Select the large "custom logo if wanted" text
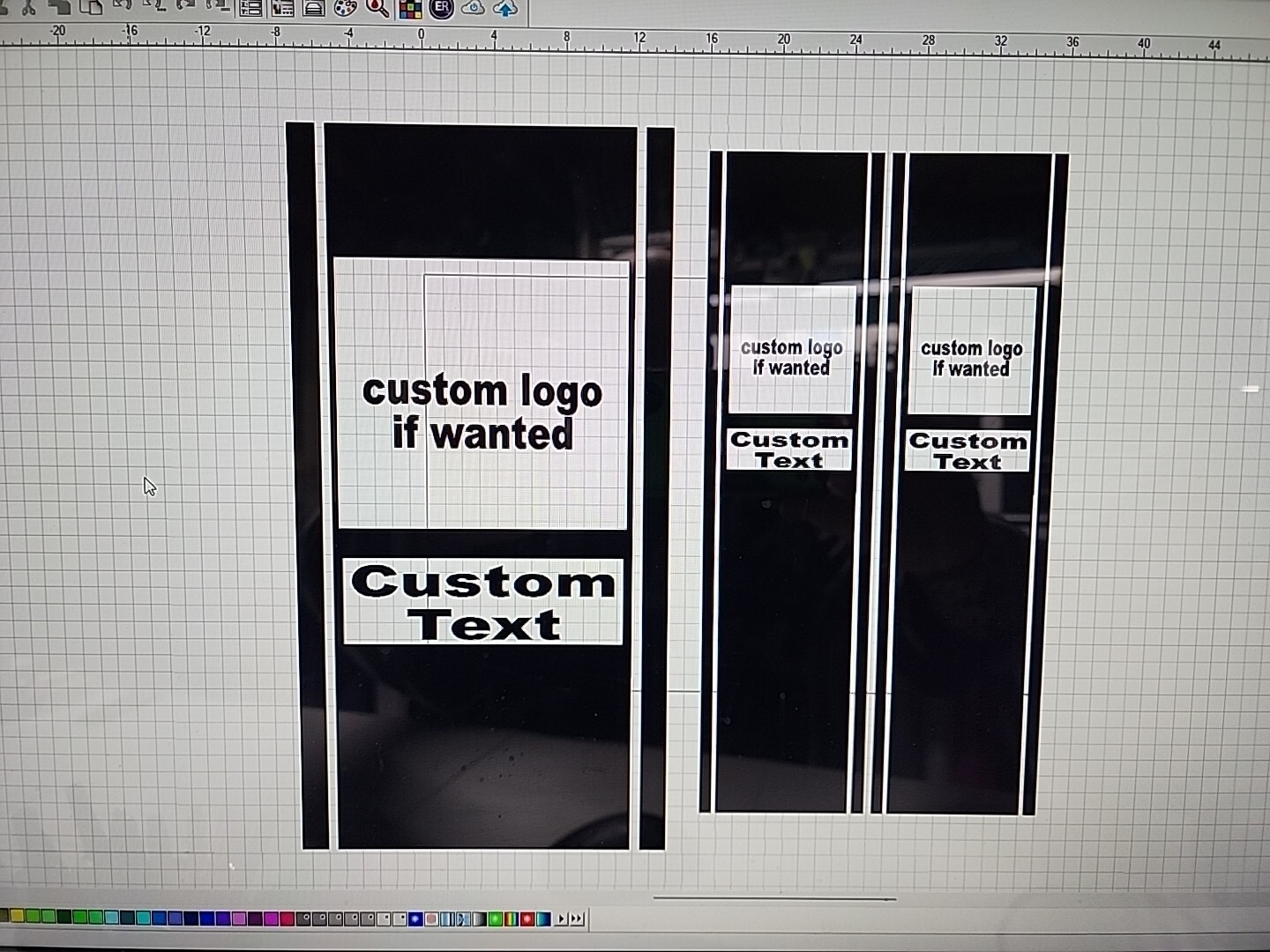The image size is (1270, 952). pyautogui.click(x=482, y=412)
